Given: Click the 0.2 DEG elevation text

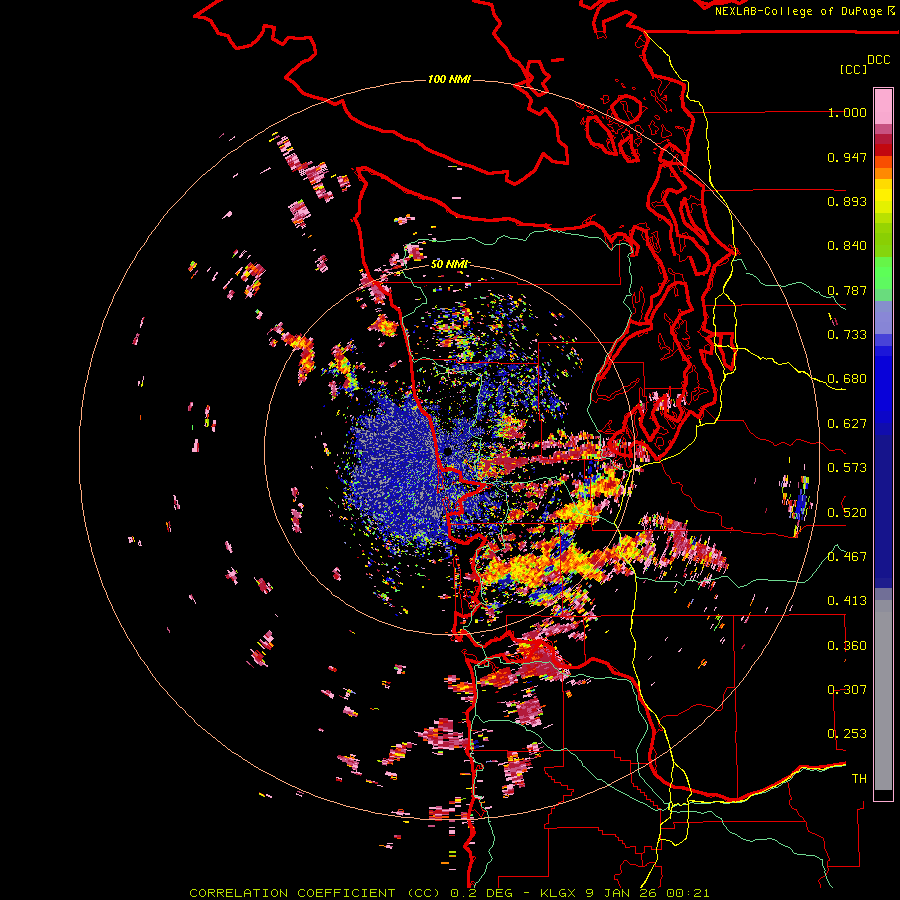Looking at the screenshot, I should click(x=481, y=893).
